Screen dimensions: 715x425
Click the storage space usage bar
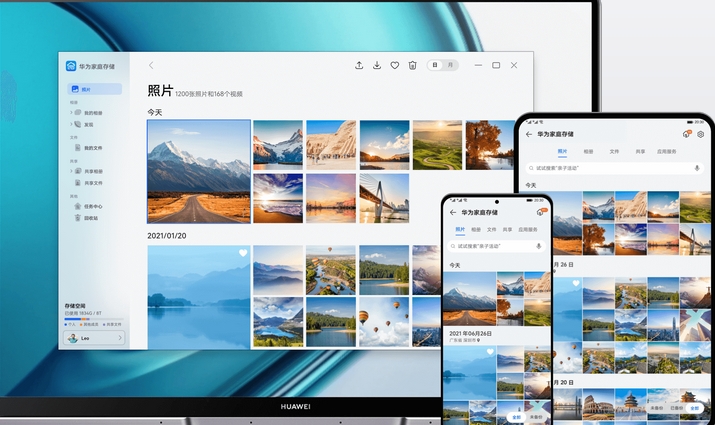coord(93,319)
